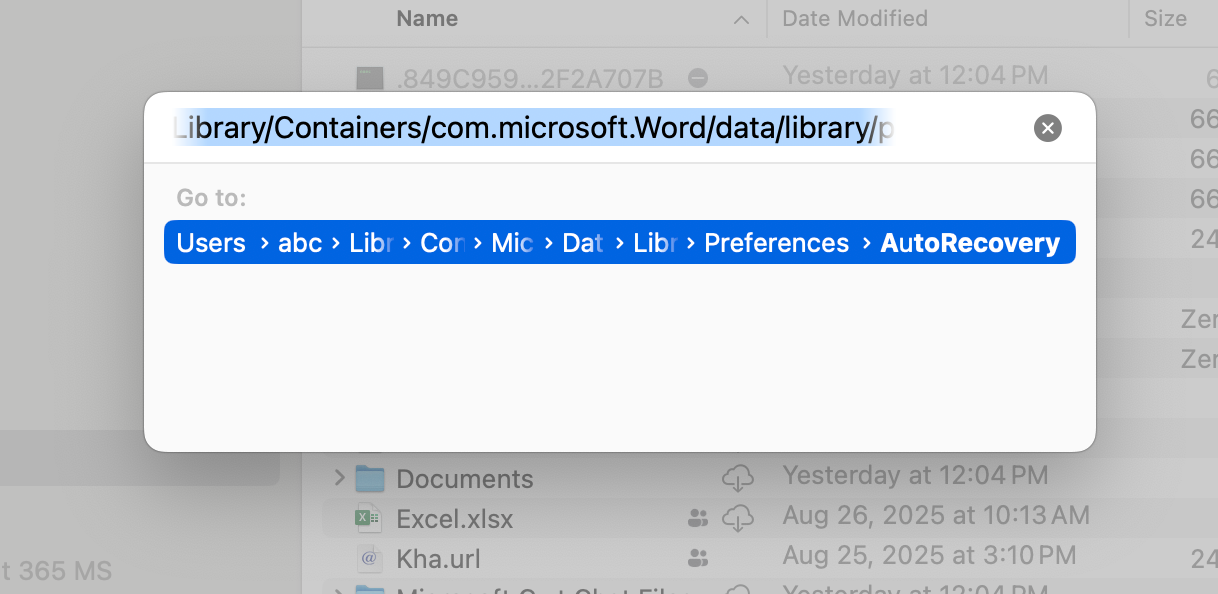Click the minus badge on the .849C959 file

(x=697, y=77)
